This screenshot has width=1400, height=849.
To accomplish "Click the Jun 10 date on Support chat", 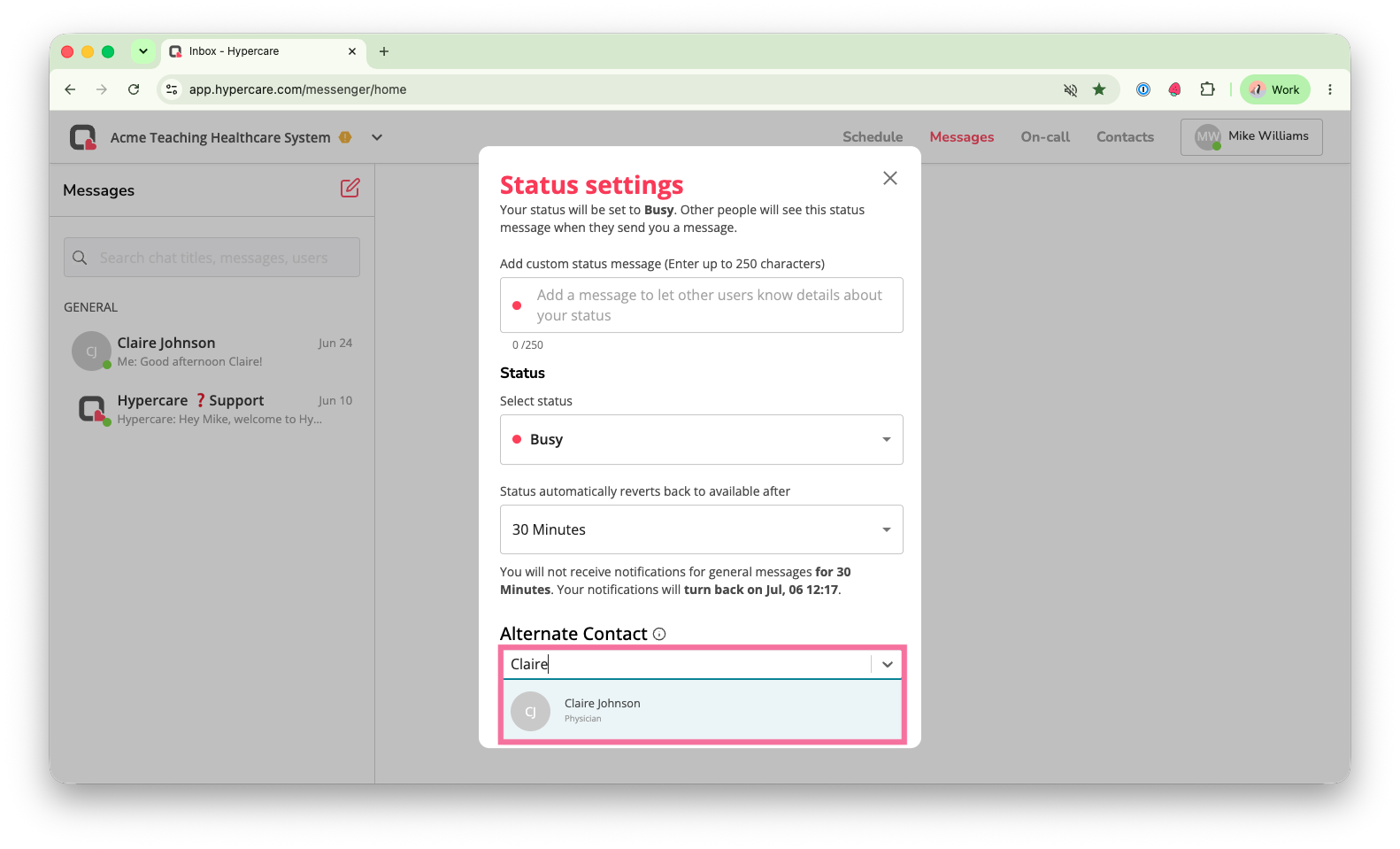I will [335, 401].
